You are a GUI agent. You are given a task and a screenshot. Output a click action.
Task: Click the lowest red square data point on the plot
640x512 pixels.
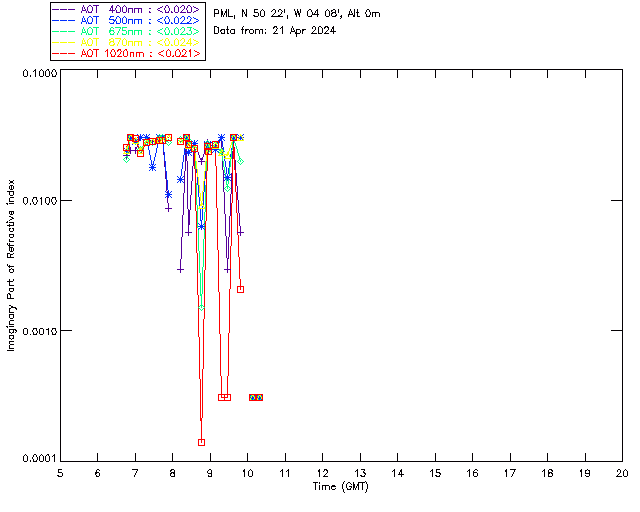click(201, 442)
